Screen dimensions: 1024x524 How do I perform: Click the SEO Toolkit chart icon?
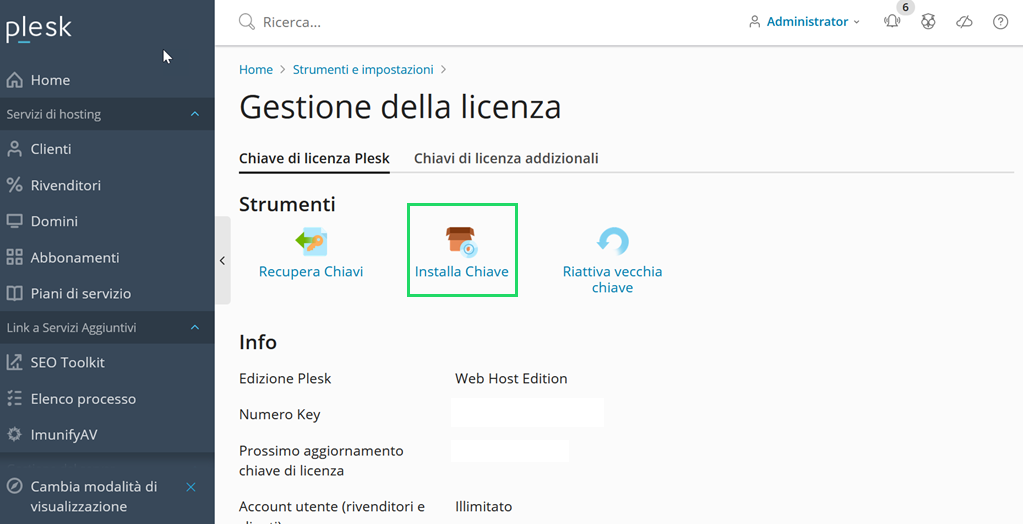pyautogui.click(x=14, y=362)
